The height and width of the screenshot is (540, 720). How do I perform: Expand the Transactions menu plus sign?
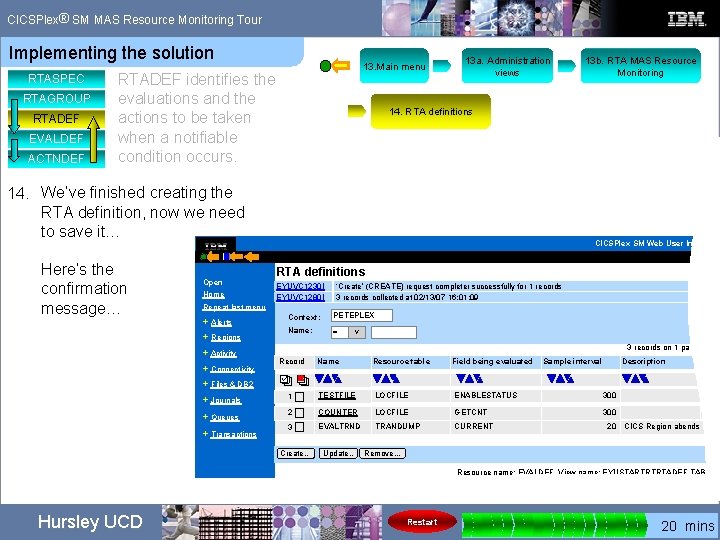tap(206, 433)
